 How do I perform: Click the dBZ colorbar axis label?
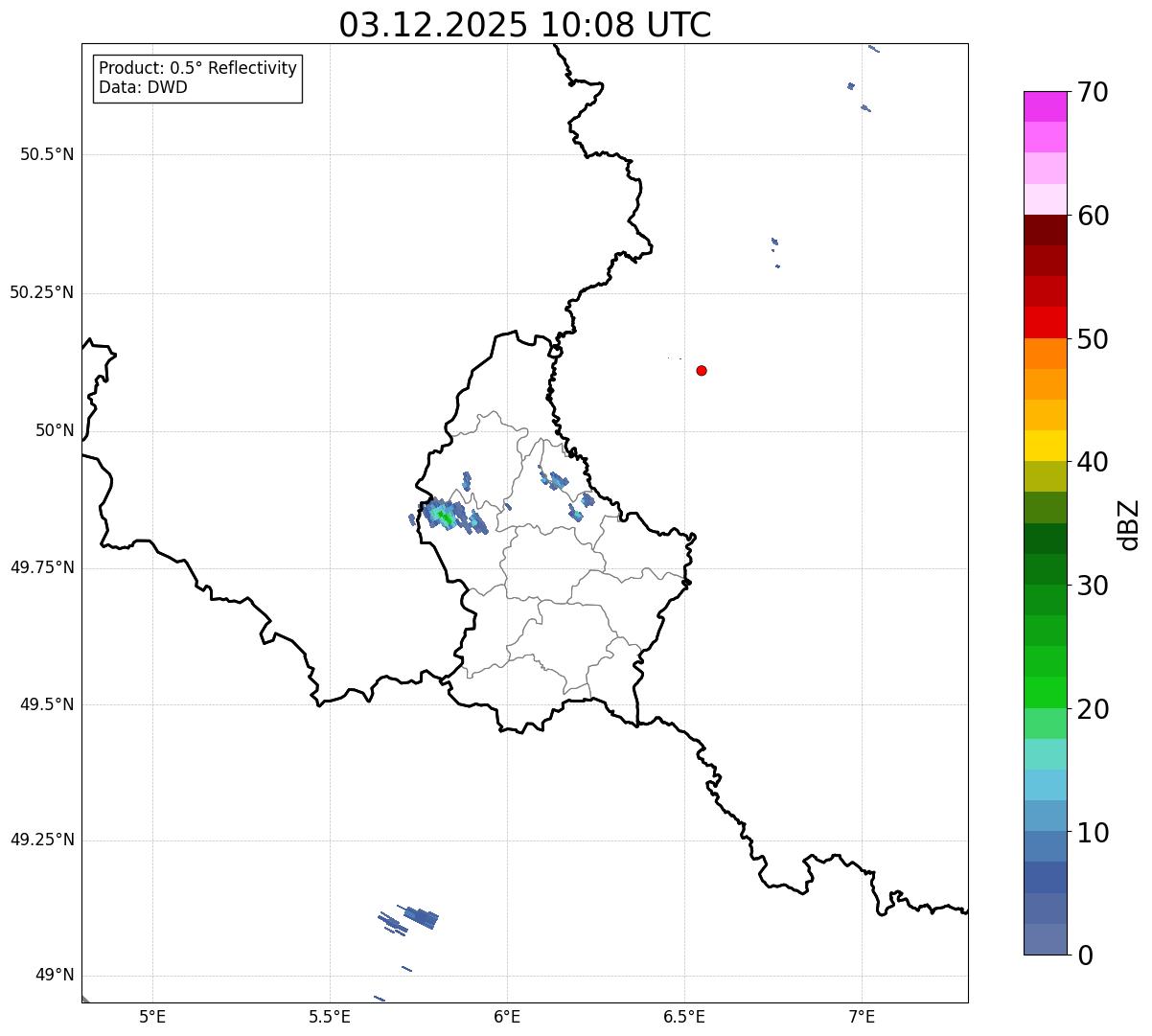point(1129,523)
